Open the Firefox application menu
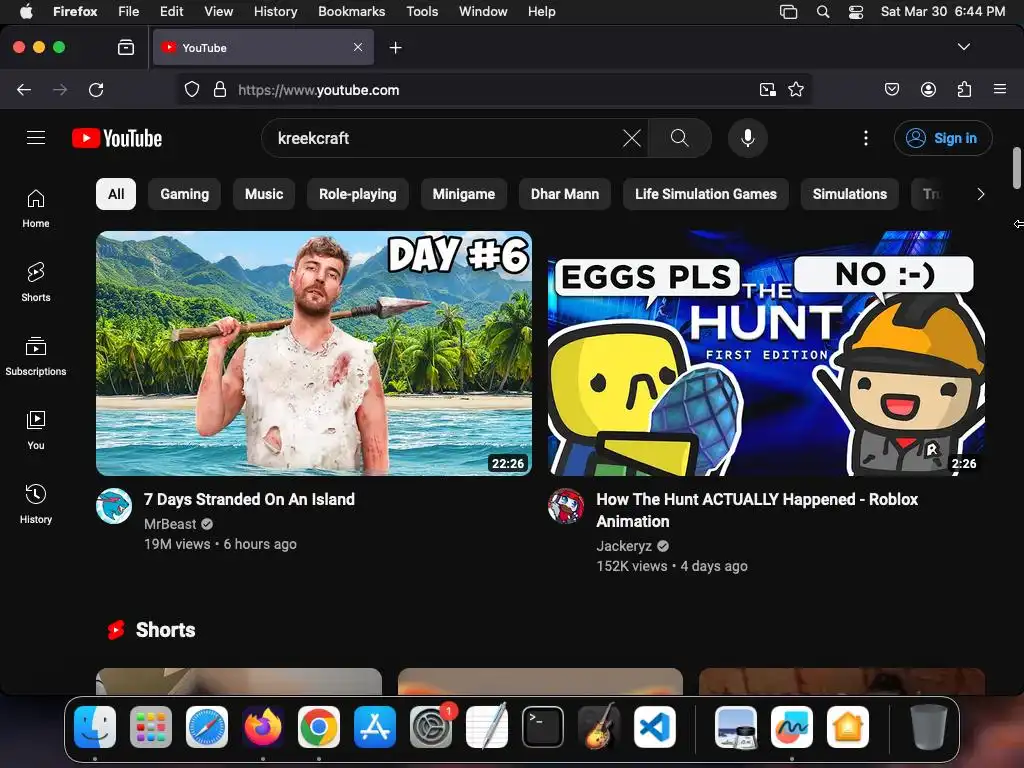This screenshot has height=768, width=1024. pyautogui.click(x=999, y=89)
